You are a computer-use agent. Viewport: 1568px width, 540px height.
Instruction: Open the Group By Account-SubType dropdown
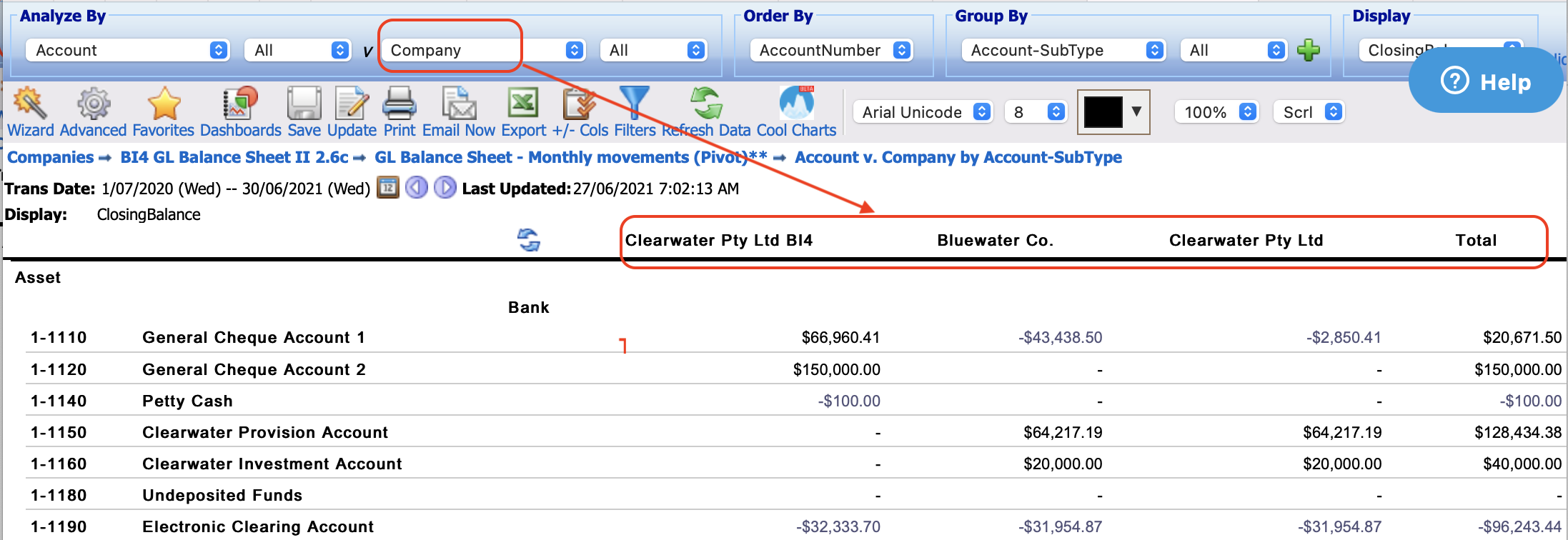click(1063, 50)
